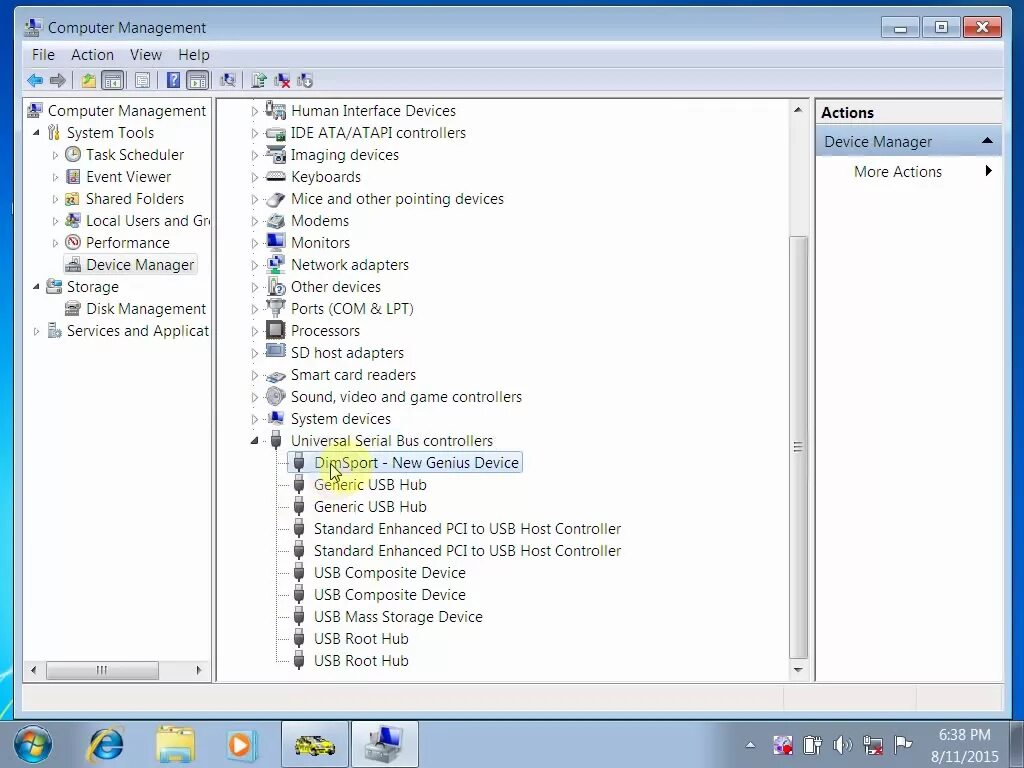Click the Forward arrow toolbar button
Image resolution: width=1024 pixels, height=768 pixels.
57,80
